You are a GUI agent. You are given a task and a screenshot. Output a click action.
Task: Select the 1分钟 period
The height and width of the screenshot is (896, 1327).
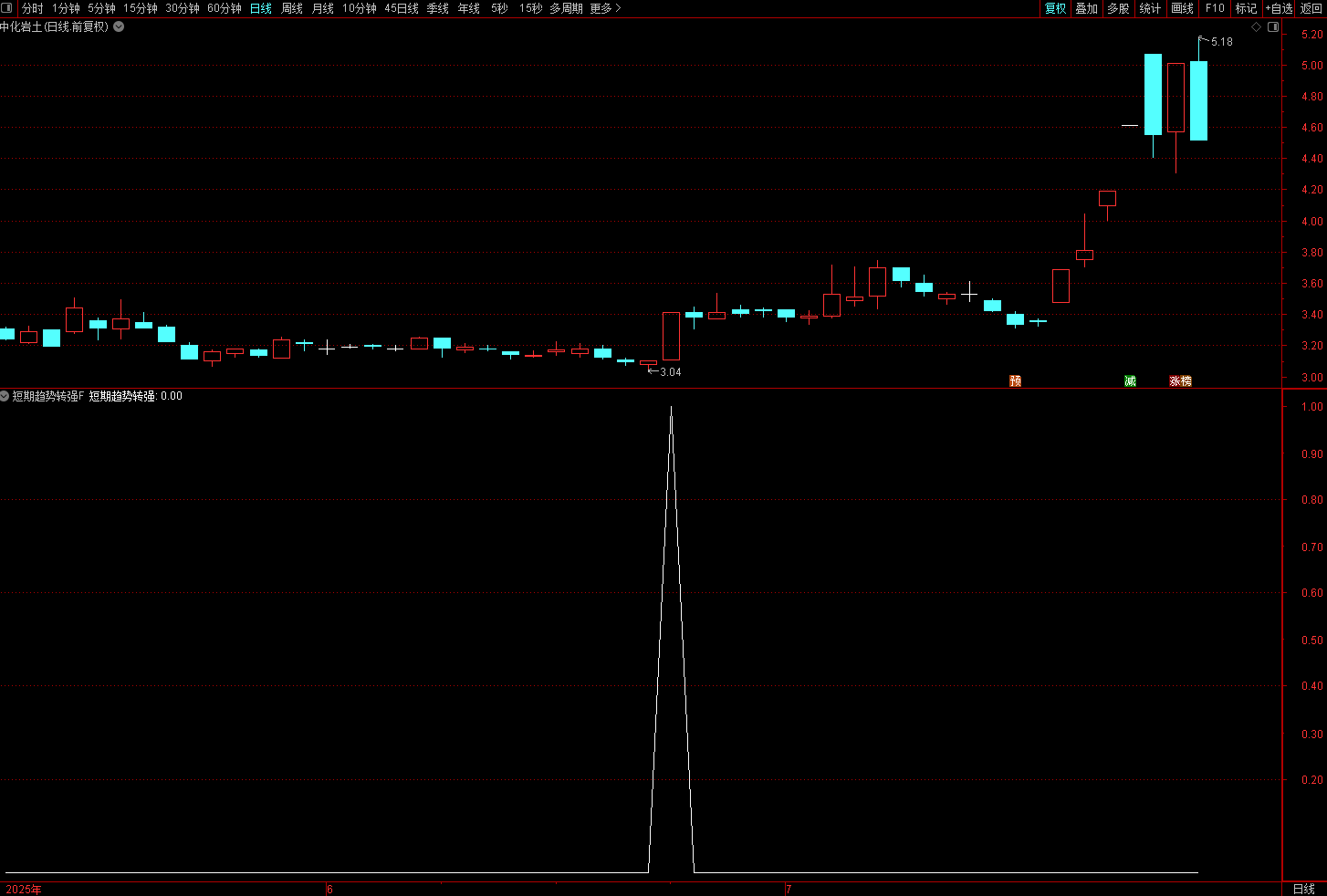point(66,8)
